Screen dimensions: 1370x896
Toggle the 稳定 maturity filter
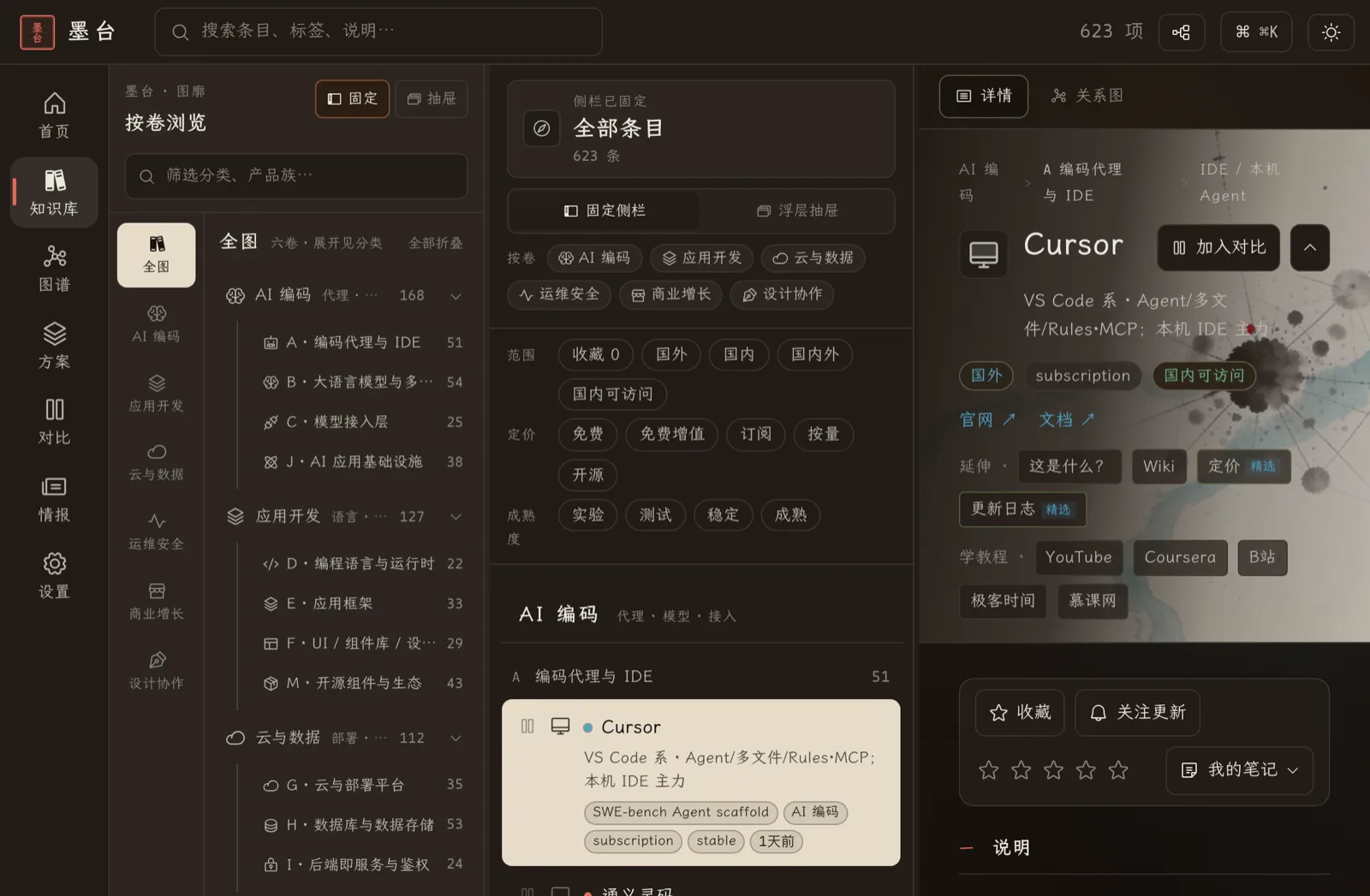tap(723, 514)
